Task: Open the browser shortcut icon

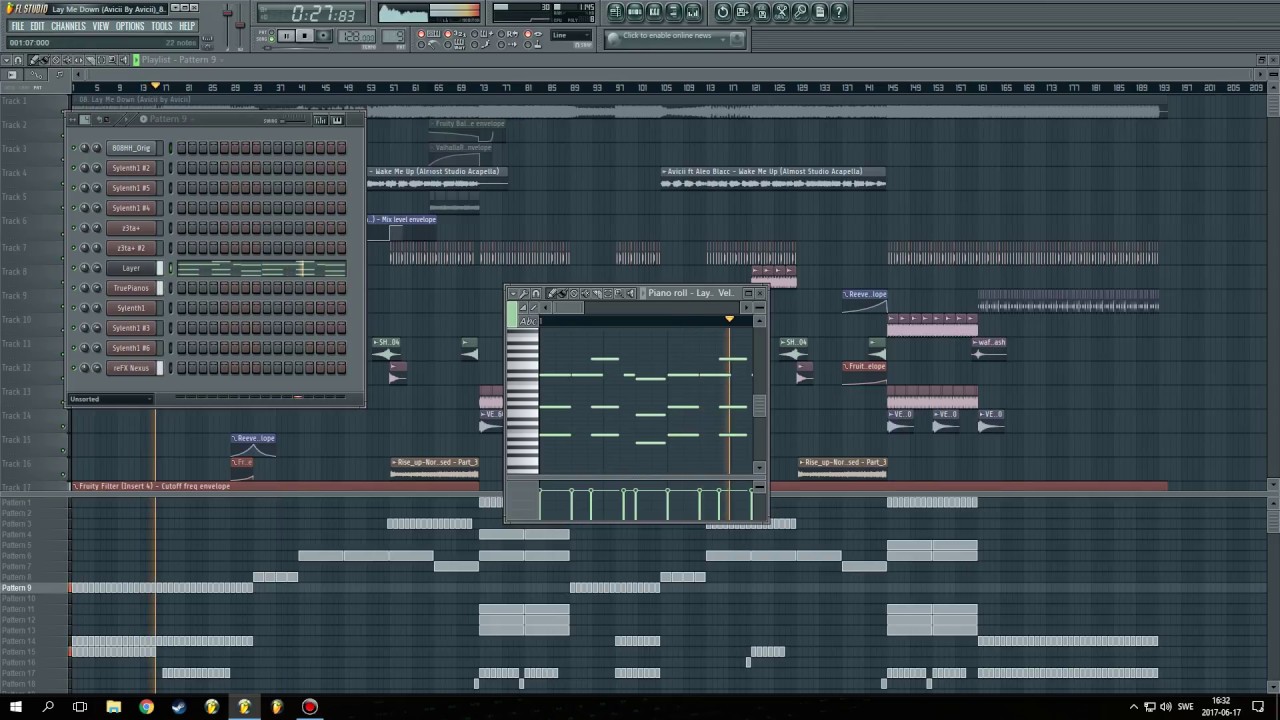Action: 673,12
